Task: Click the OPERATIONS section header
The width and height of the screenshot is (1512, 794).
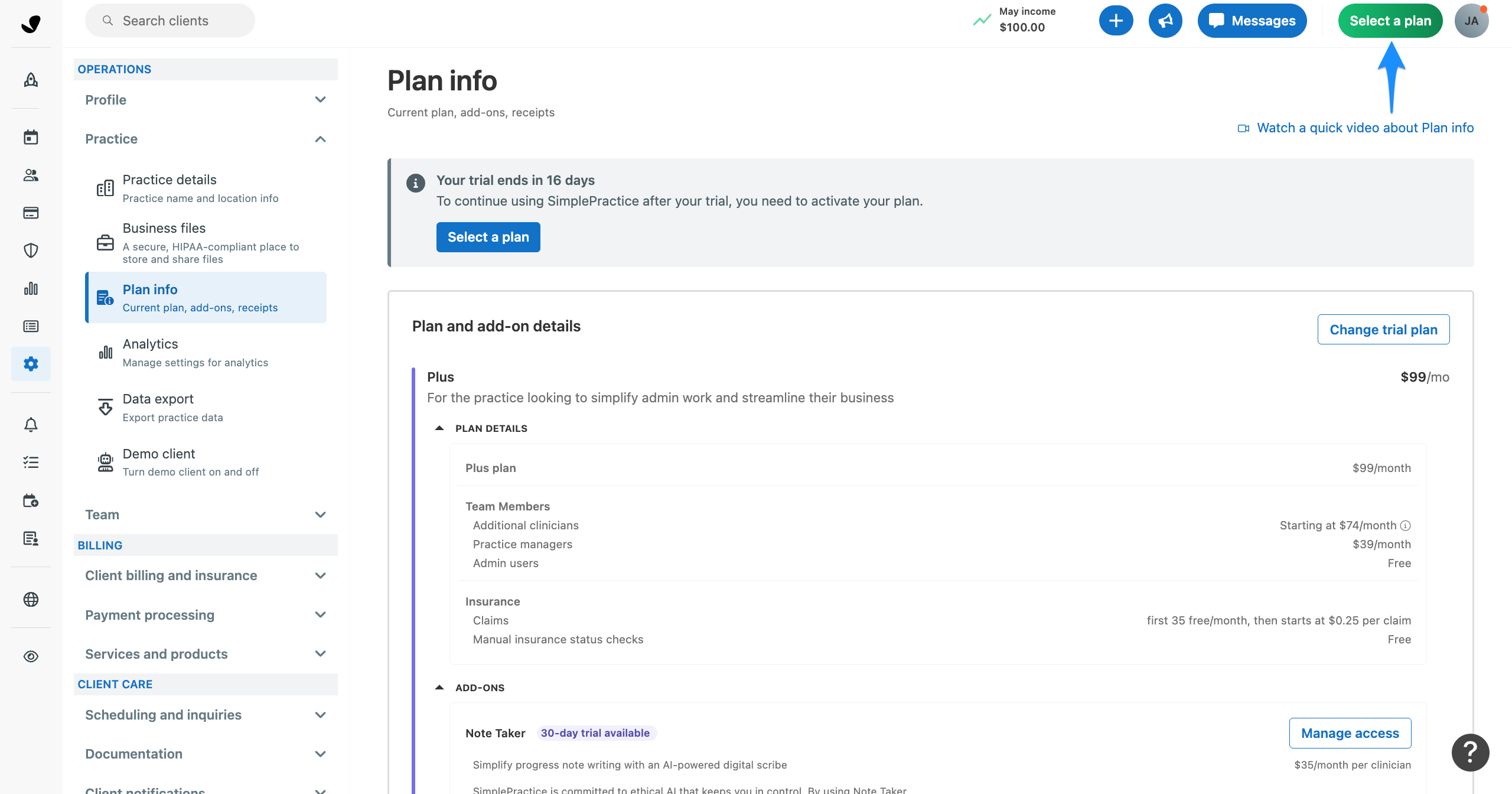Action: pos(206,69)
